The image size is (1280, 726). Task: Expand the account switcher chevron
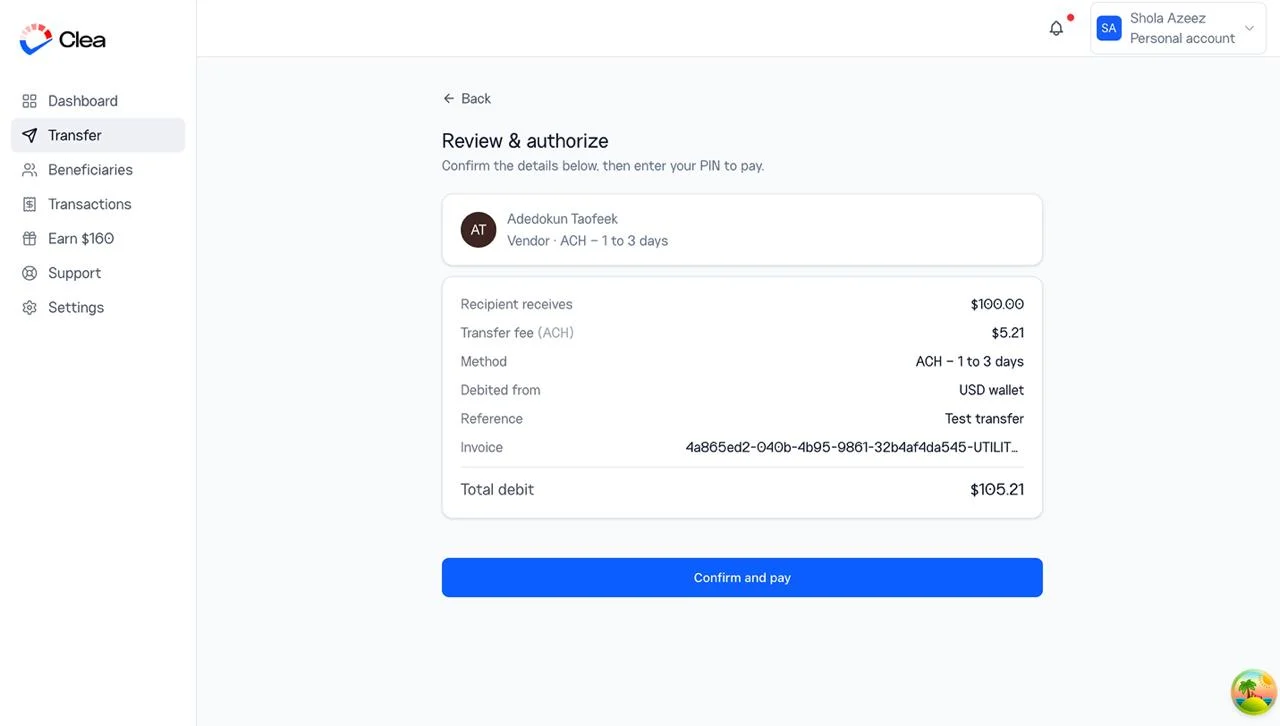point(1249,28)
